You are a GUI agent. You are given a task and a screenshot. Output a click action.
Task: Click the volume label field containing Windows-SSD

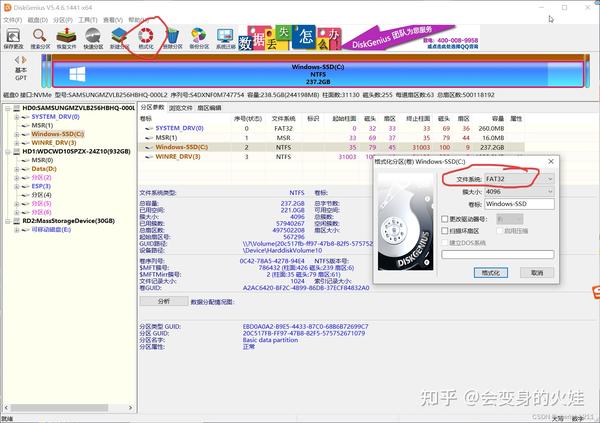point(519,204)
